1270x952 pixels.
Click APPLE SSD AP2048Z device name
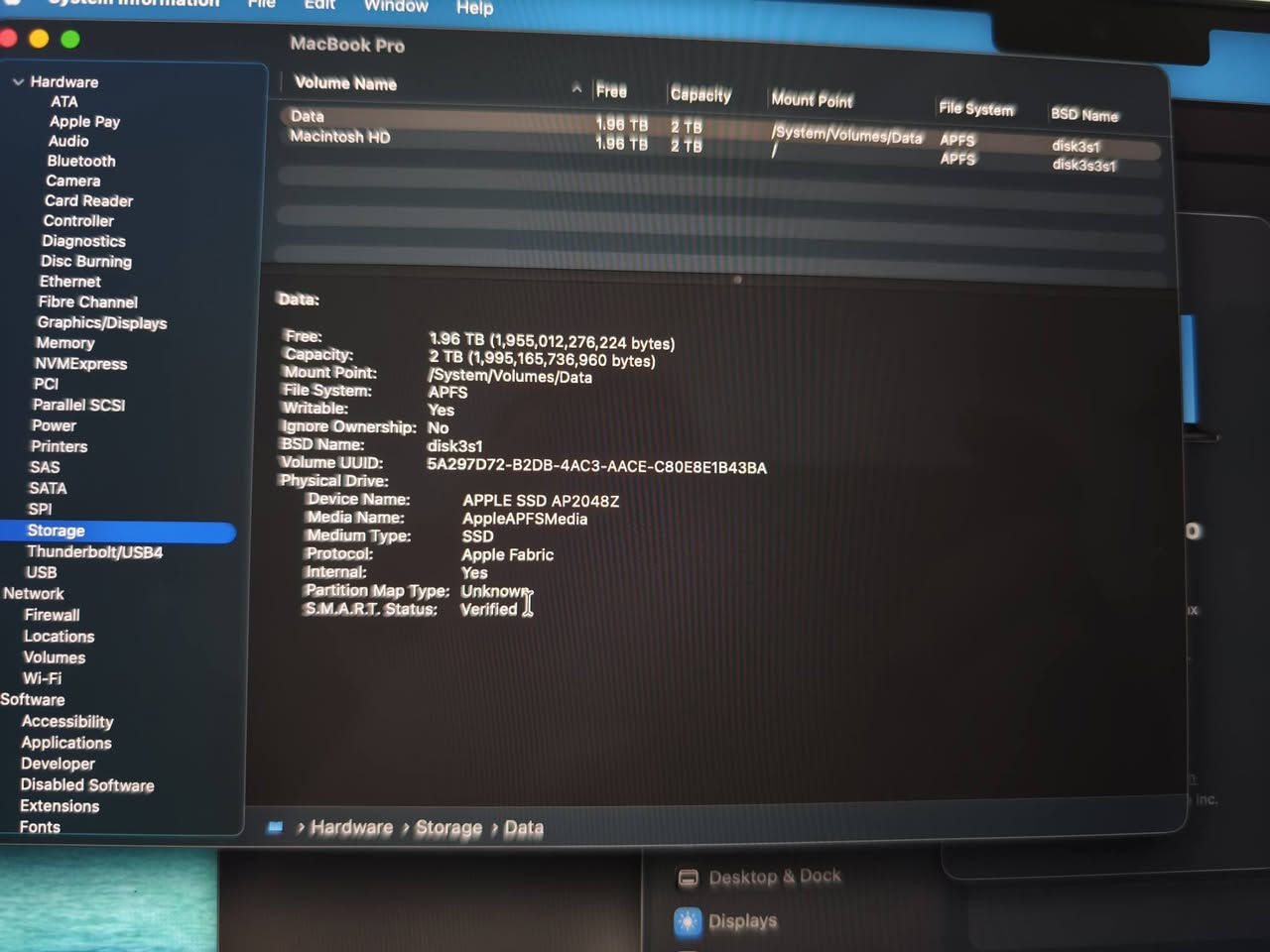(541, 501)
